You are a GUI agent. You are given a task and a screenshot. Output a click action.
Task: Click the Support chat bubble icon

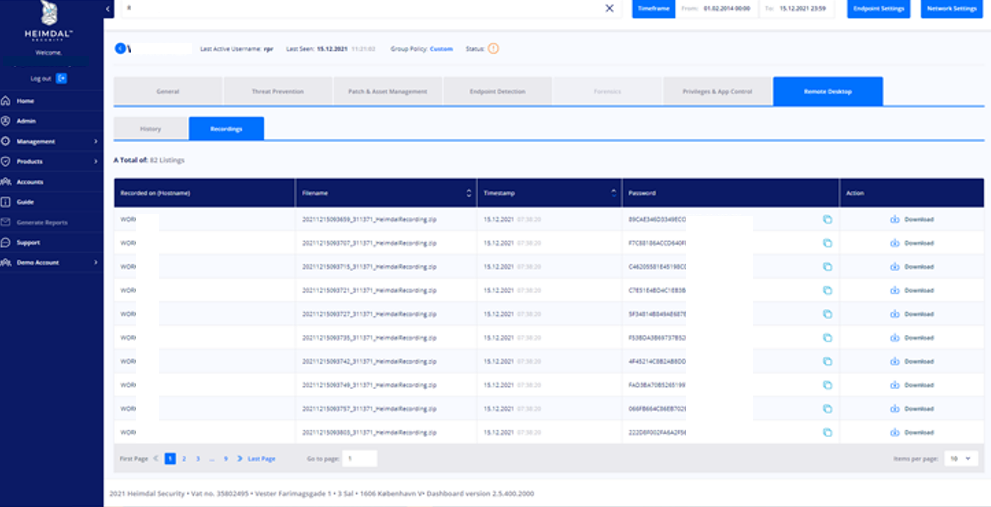click(6, 242)
